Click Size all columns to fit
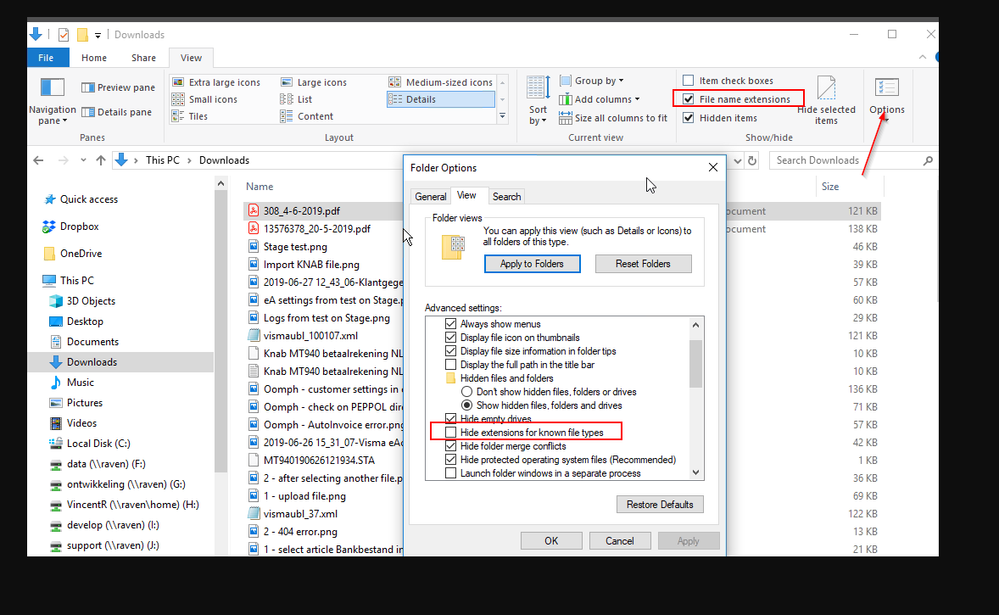999x615 pixels. (x=613, y=118)
